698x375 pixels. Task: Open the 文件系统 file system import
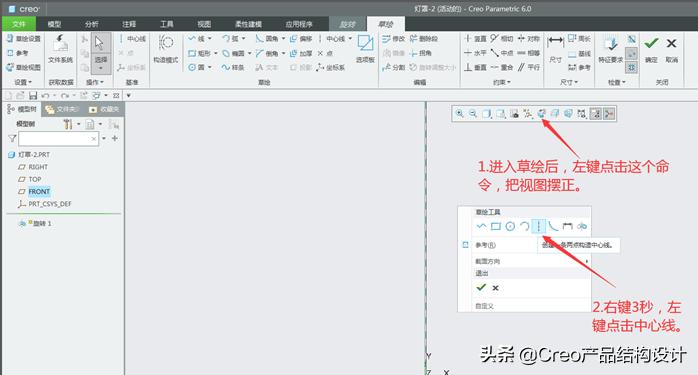[x=61, y=50]
